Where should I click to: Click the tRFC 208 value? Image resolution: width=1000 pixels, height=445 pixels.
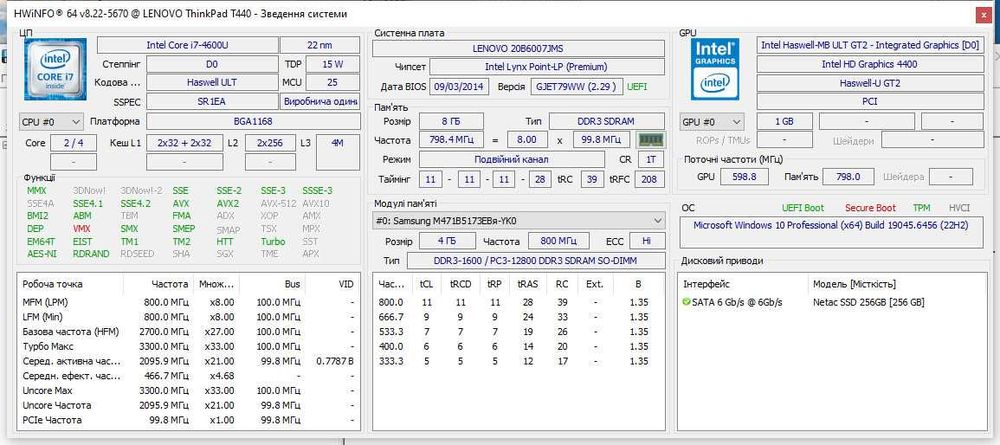click(649, 180)
